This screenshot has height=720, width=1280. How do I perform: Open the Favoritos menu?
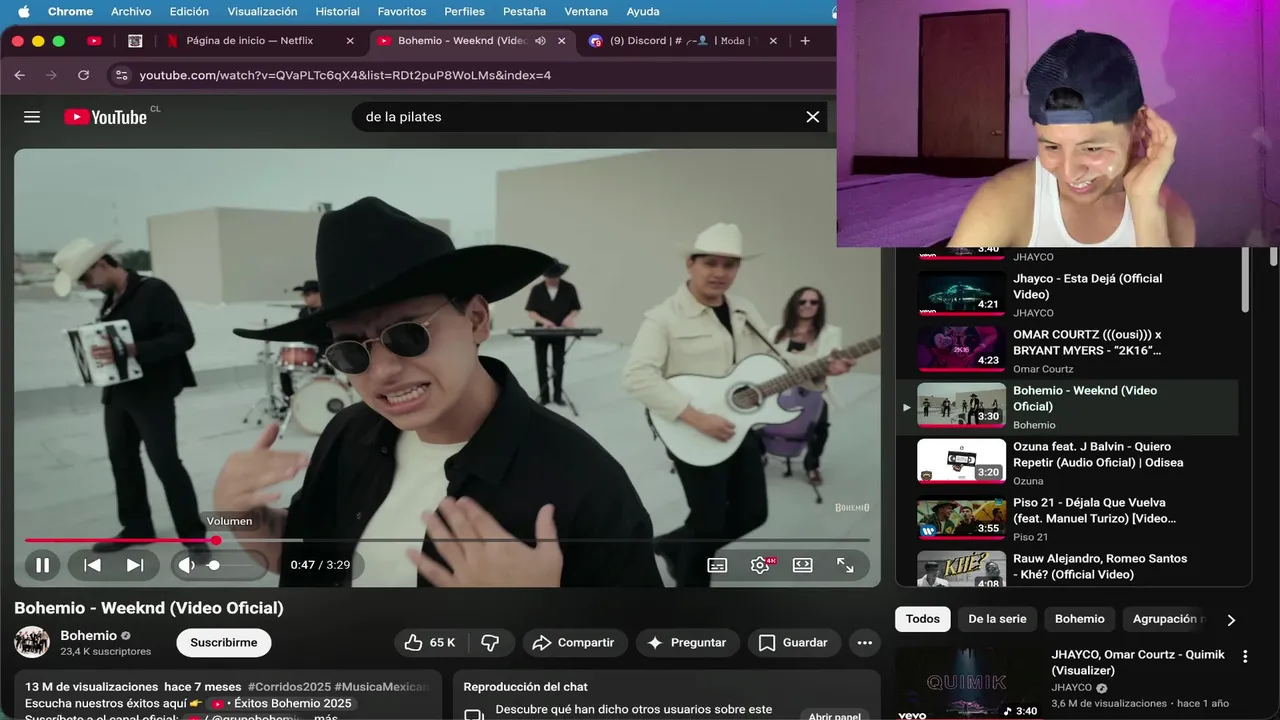point(402,12)
